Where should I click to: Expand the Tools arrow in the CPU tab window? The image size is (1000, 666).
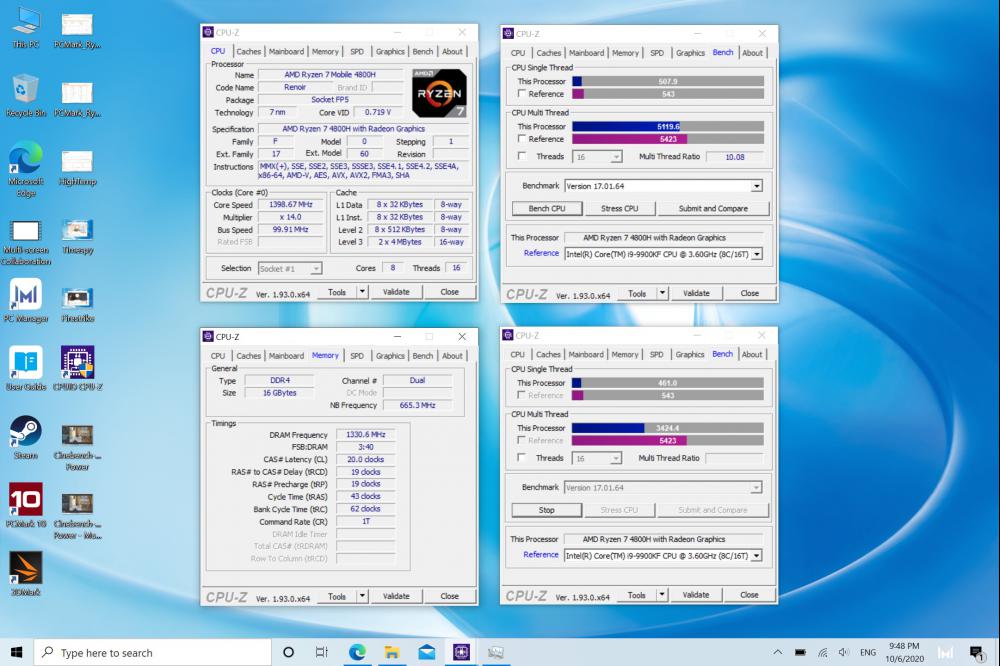pyautogui.click(x=362, y=292)
